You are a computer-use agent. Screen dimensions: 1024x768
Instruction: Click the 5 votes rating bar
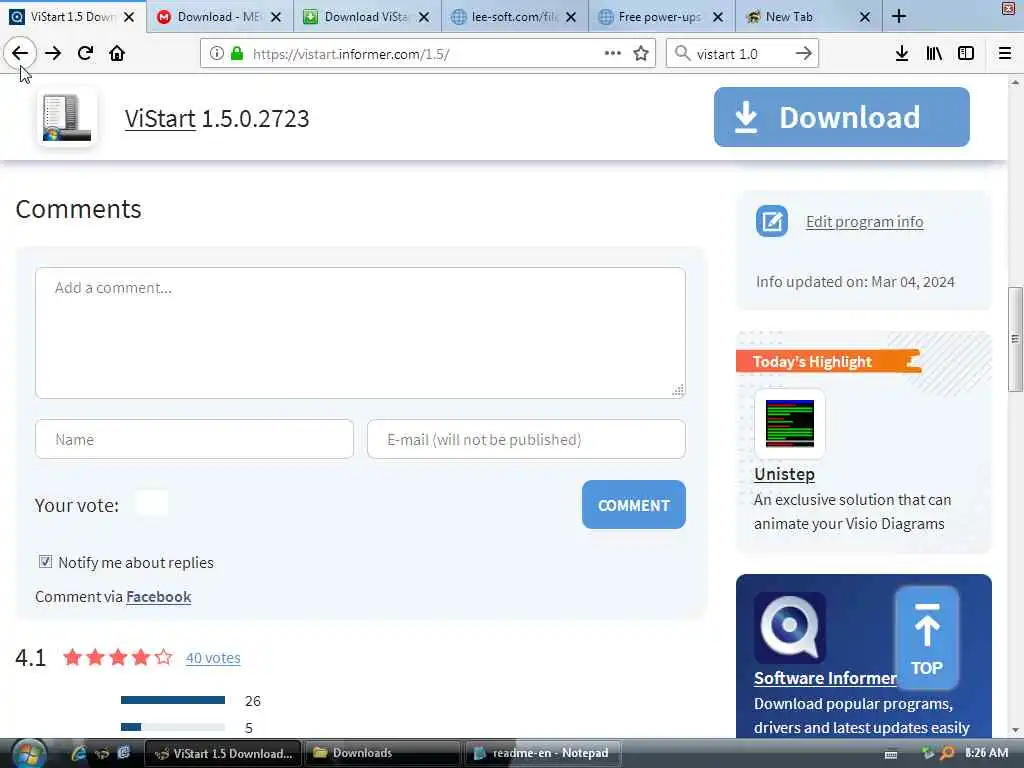(x=173, y=727)
